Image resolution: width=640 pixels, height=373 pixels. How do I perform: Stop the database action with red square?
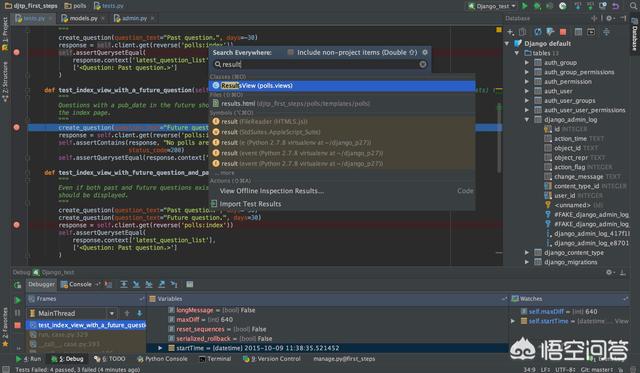point(563,32)
